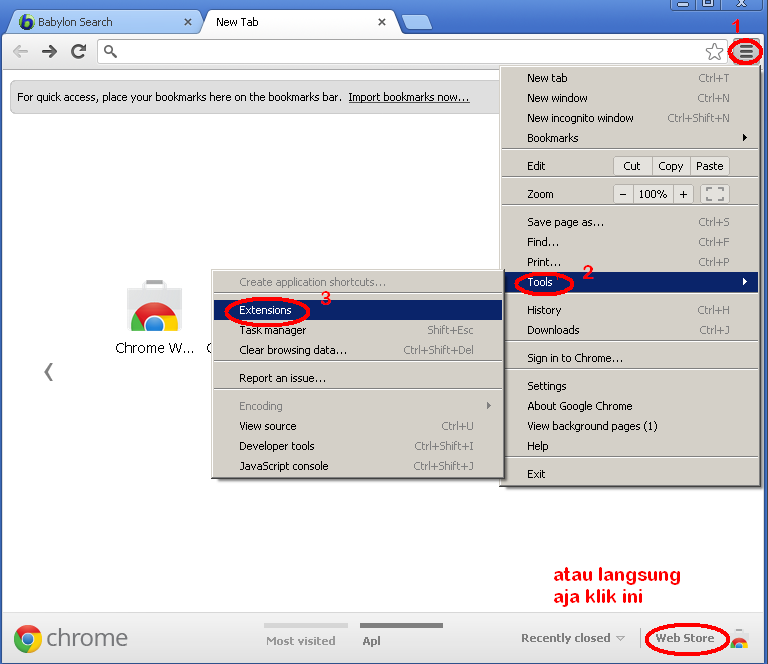Click the Chrome W… app label

(x=154, y=348)
